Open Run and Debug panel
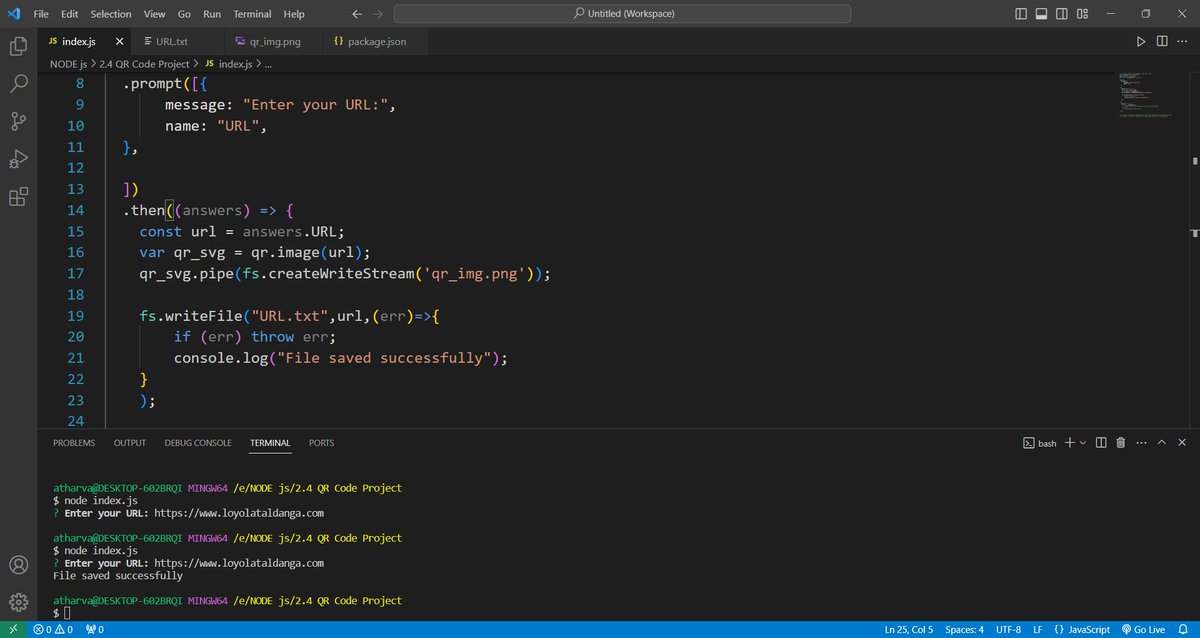Screen dimensions: 1200x638 [x=18, y=159]
